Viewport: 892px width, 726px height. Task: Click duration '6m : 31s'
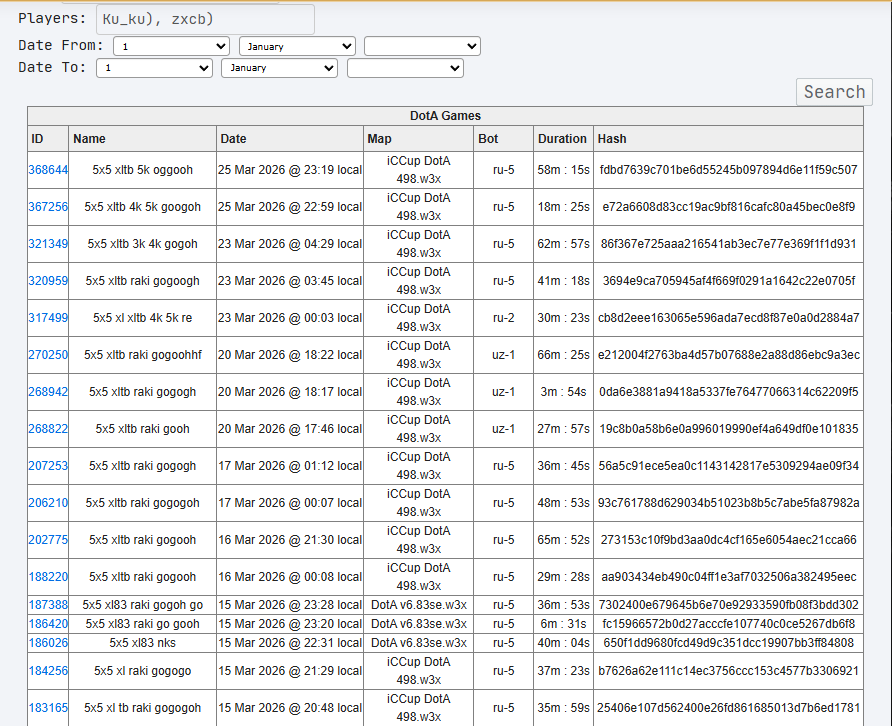pyautogui.click(x=563, y=624)
